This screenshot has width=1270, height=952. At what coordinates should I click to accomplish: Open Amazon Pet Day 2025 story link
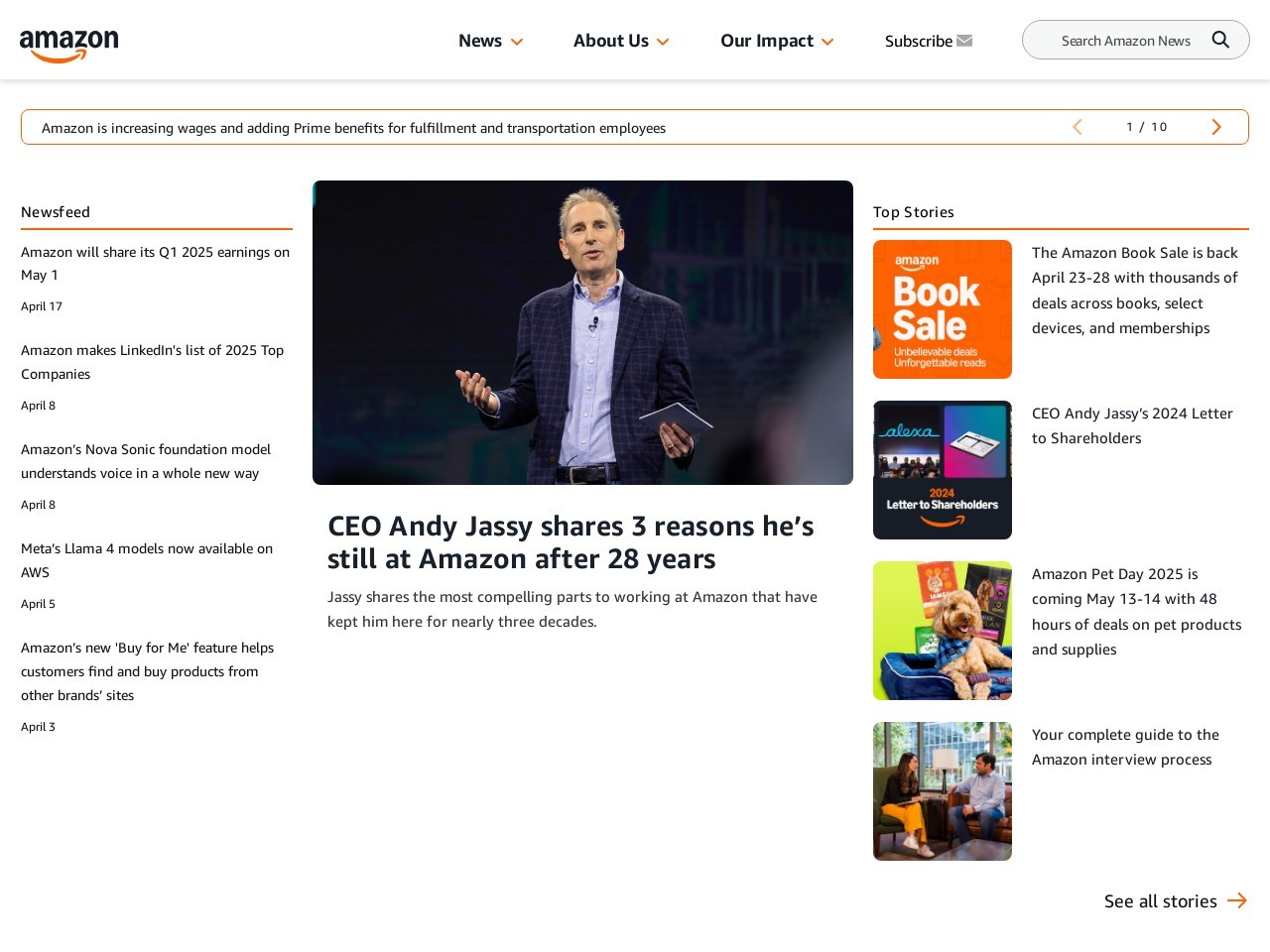(x=1137, y=612)
